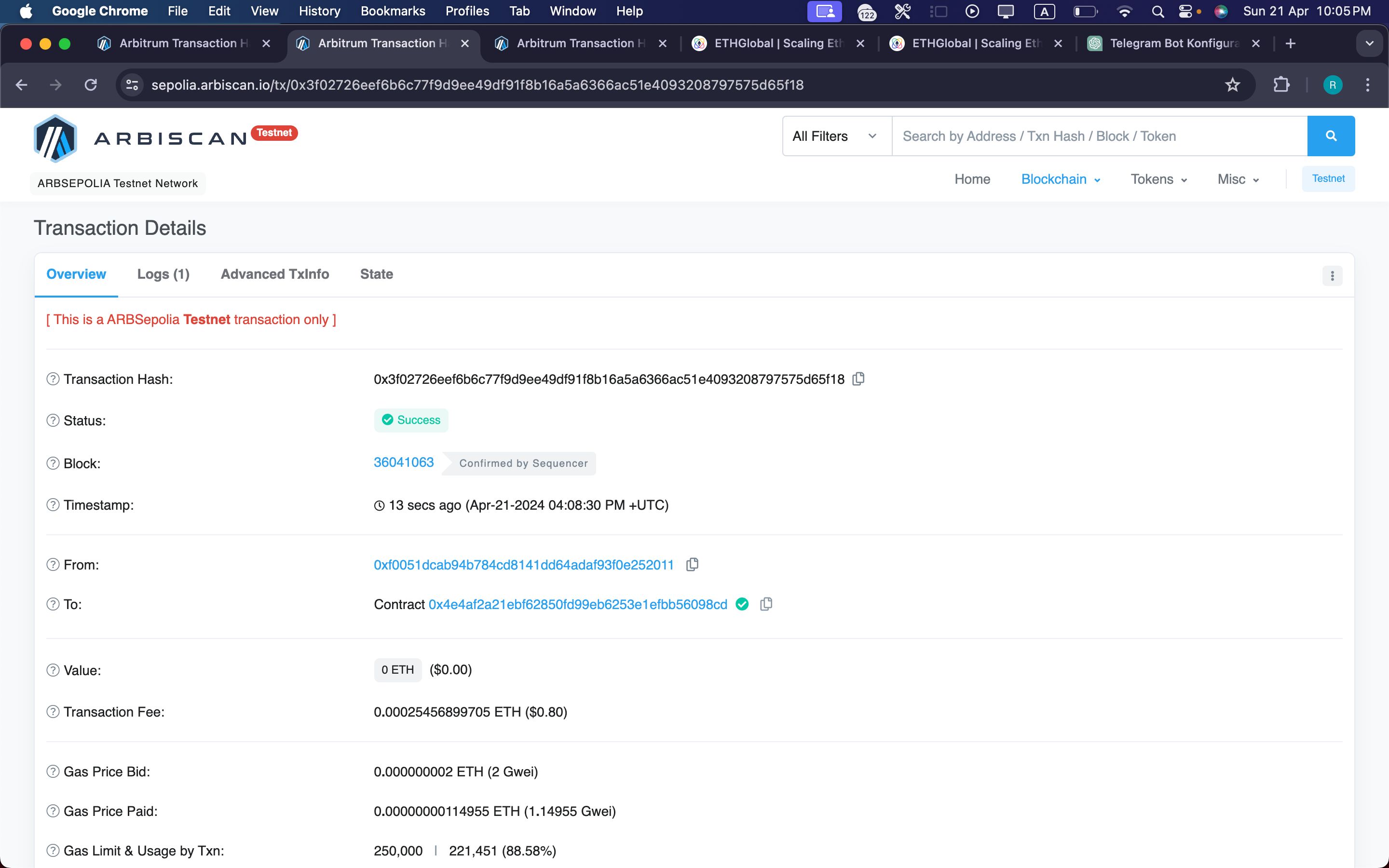Copy the transaction hash to clipboard
Viewport: 1389px width, 868px height.
pos(858,379)
